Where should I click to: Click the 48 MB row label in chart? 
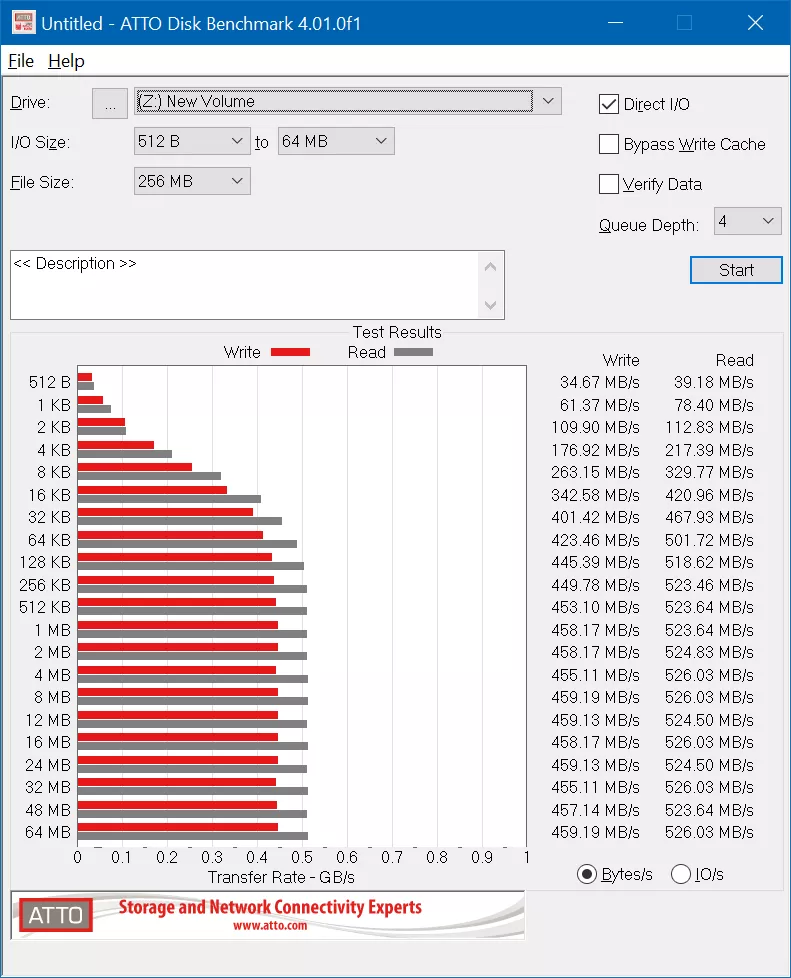pos(47,810)
